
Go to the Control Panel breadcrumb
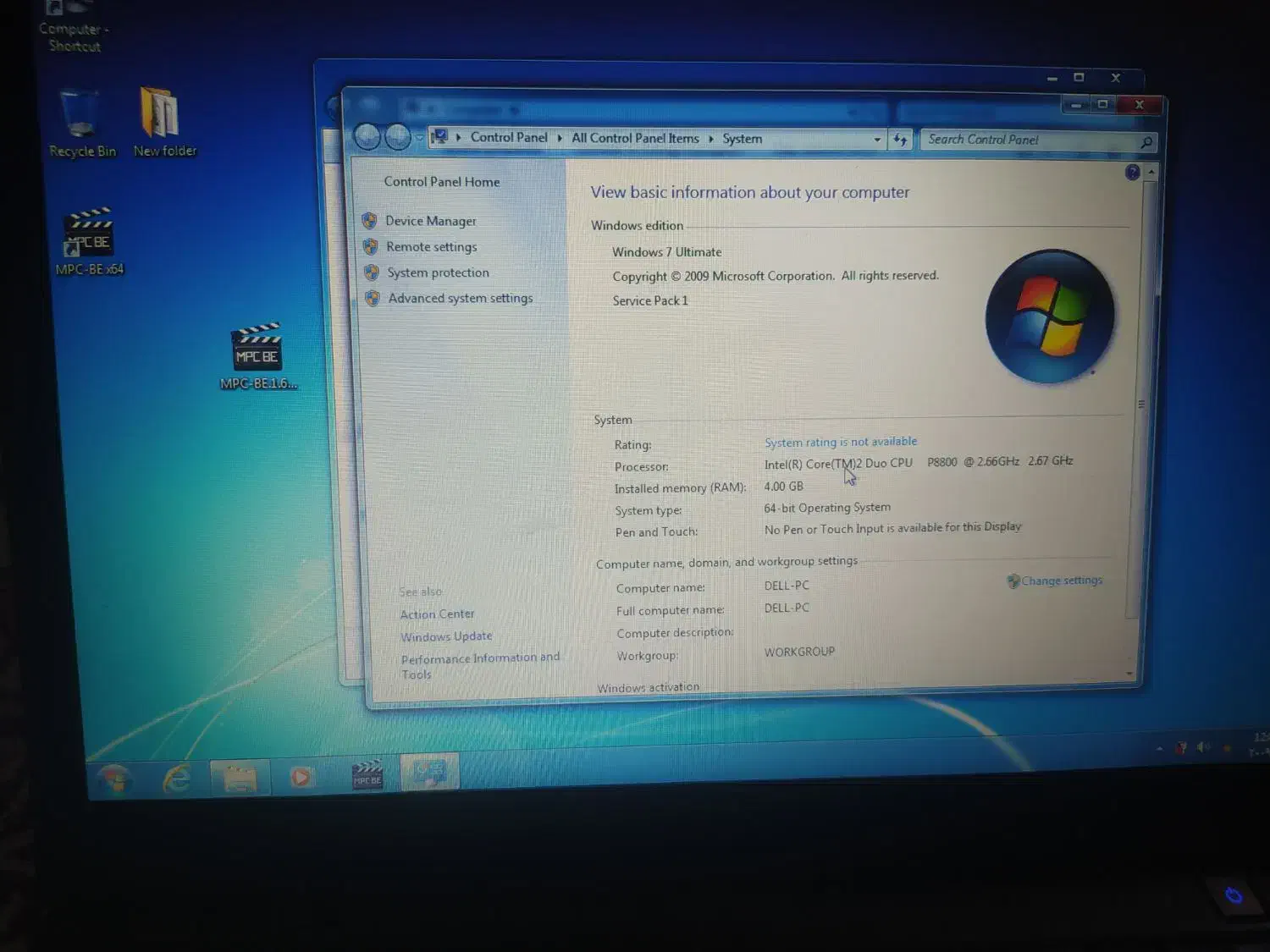click(x=509, y=137)
